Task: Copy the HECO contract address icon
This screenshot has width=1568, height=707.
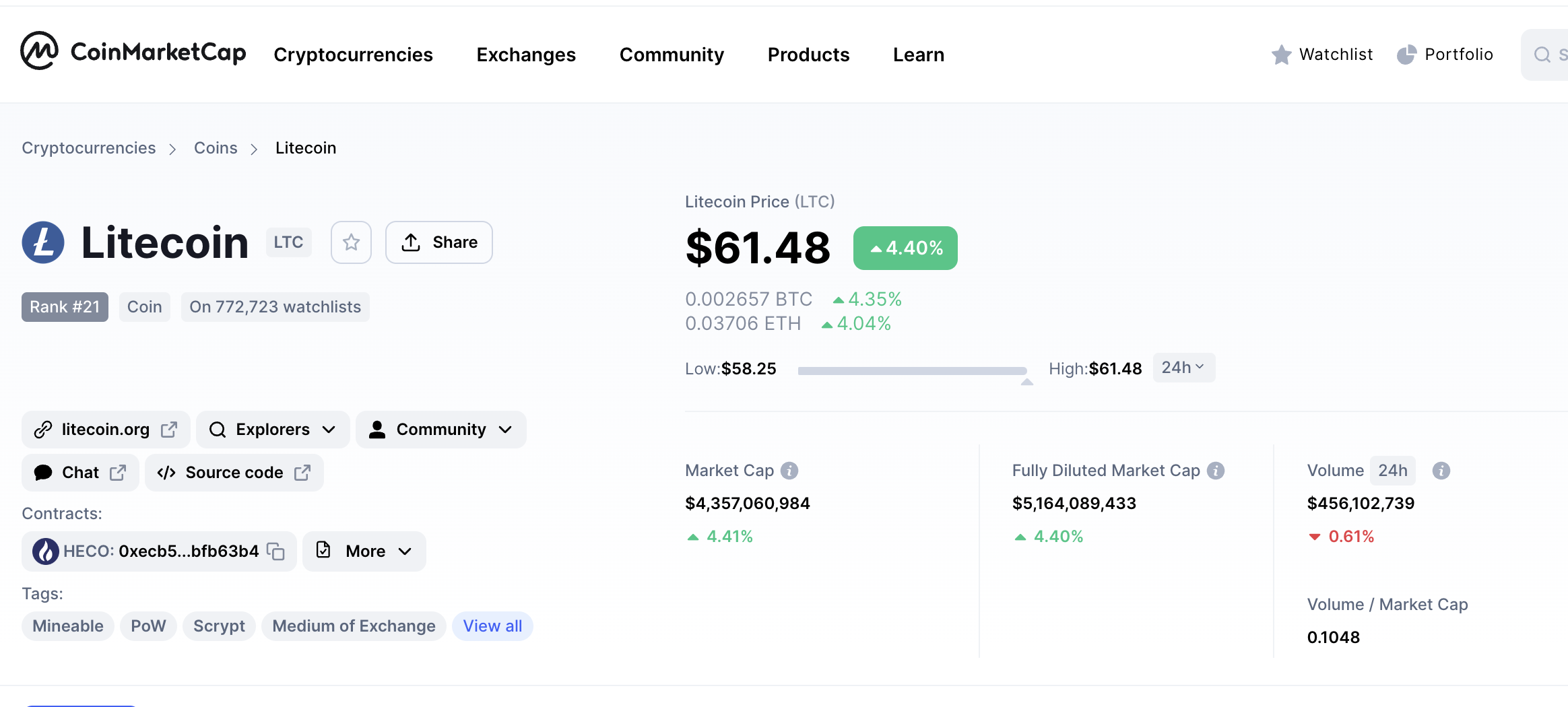Action: pos(275,551)
